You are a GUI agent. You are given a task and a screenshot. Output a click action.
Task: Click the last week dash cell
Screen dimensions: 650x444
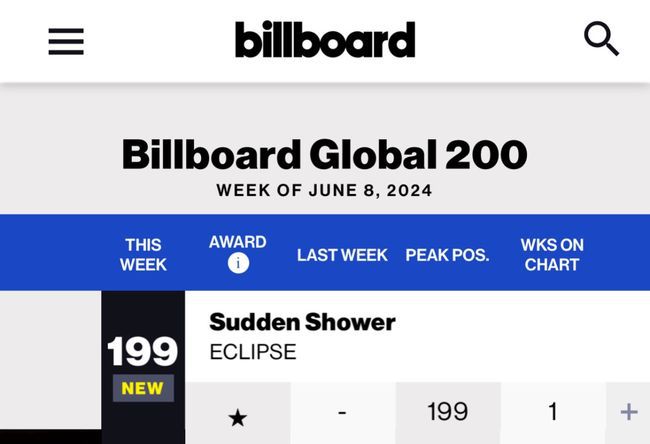(x=342, y=412)
